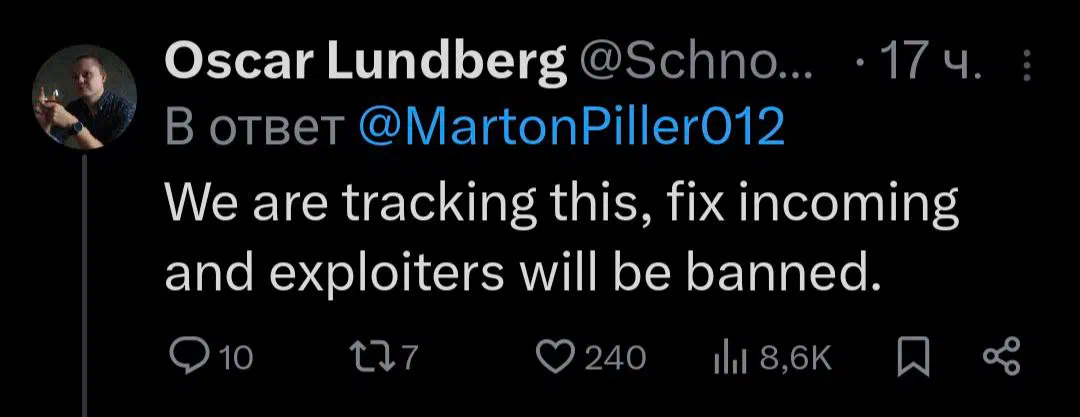This screenshot has width=1080, height=417.
Task: Open the truncated @Schno... handle
Action: [697, 64]
